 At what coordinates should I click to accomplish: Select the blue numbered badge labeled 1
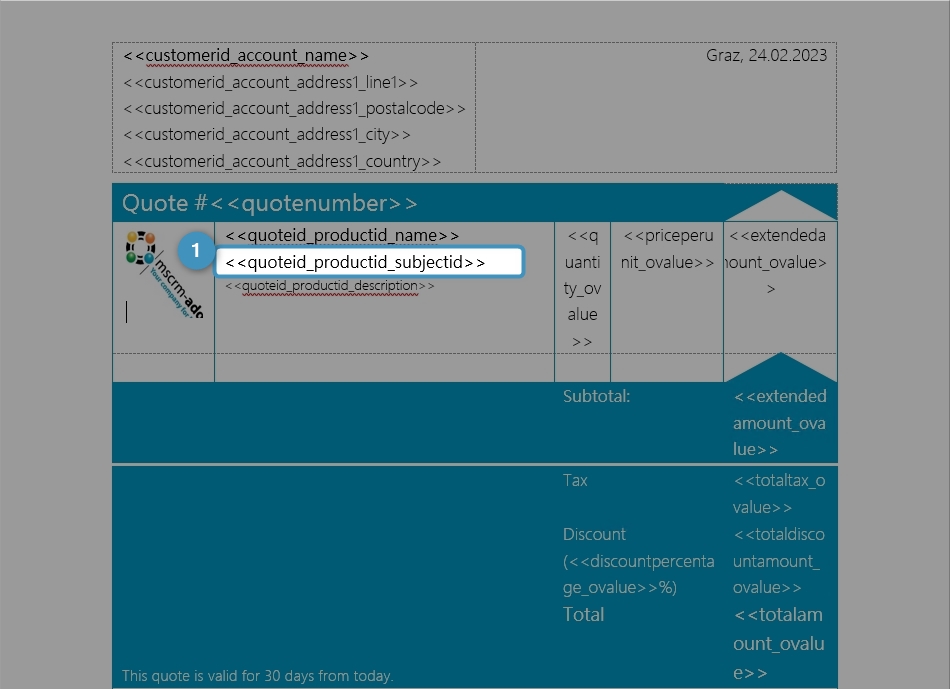(196, 250)
